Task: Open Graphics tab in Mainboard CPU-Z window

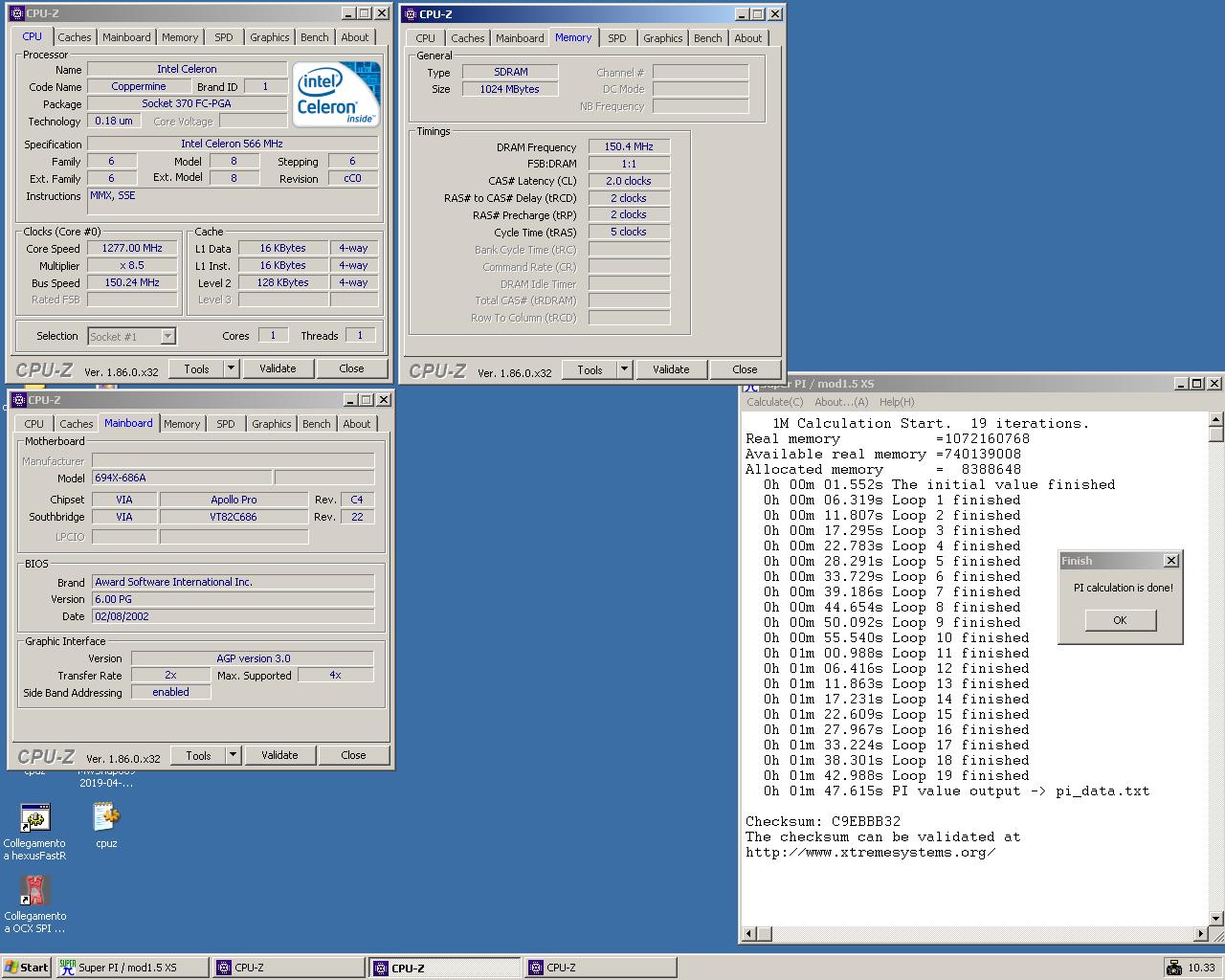Action: click(272, 424)
